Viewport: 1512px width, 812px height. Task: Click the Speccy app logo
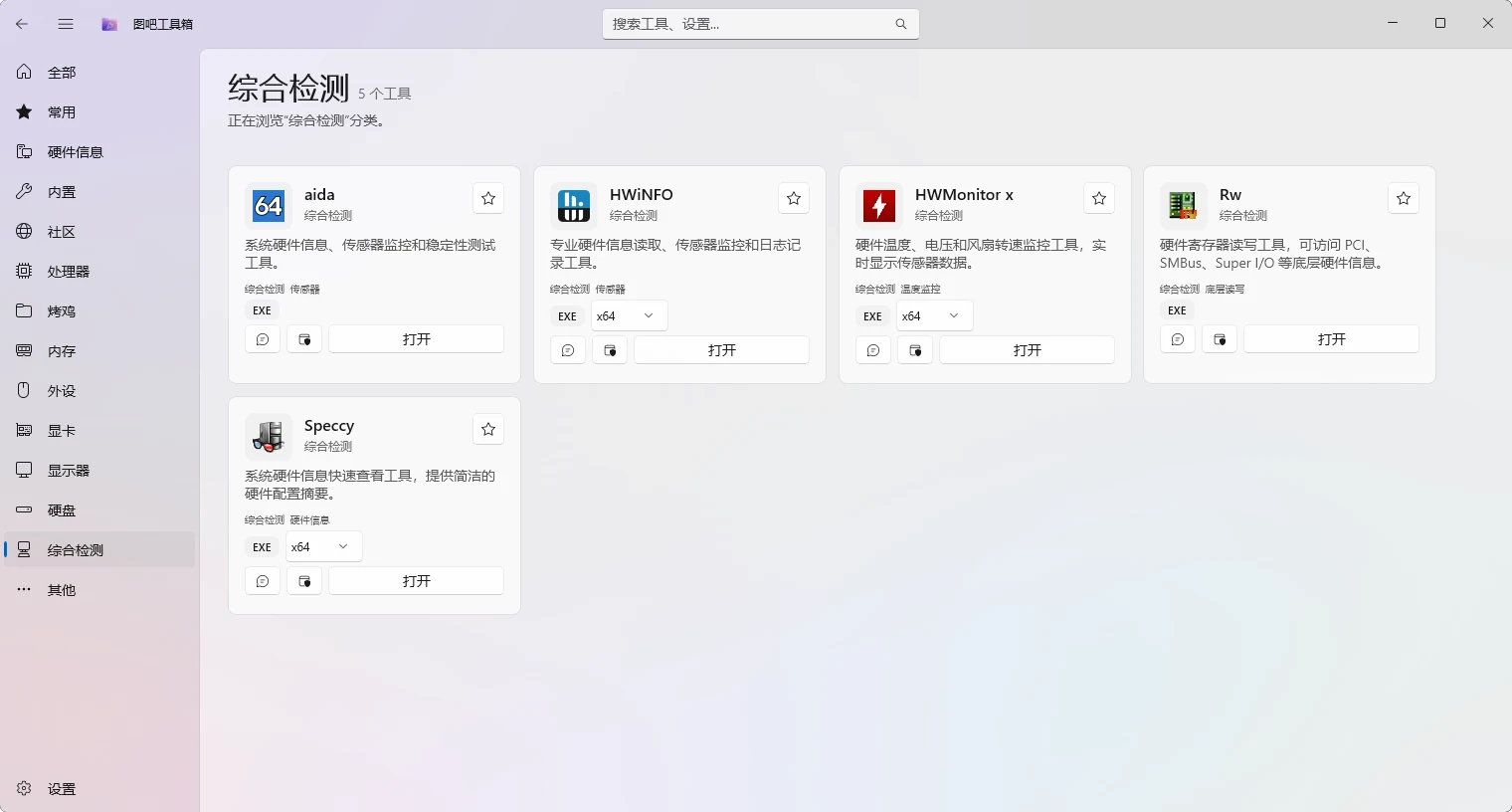coord(269,437)
